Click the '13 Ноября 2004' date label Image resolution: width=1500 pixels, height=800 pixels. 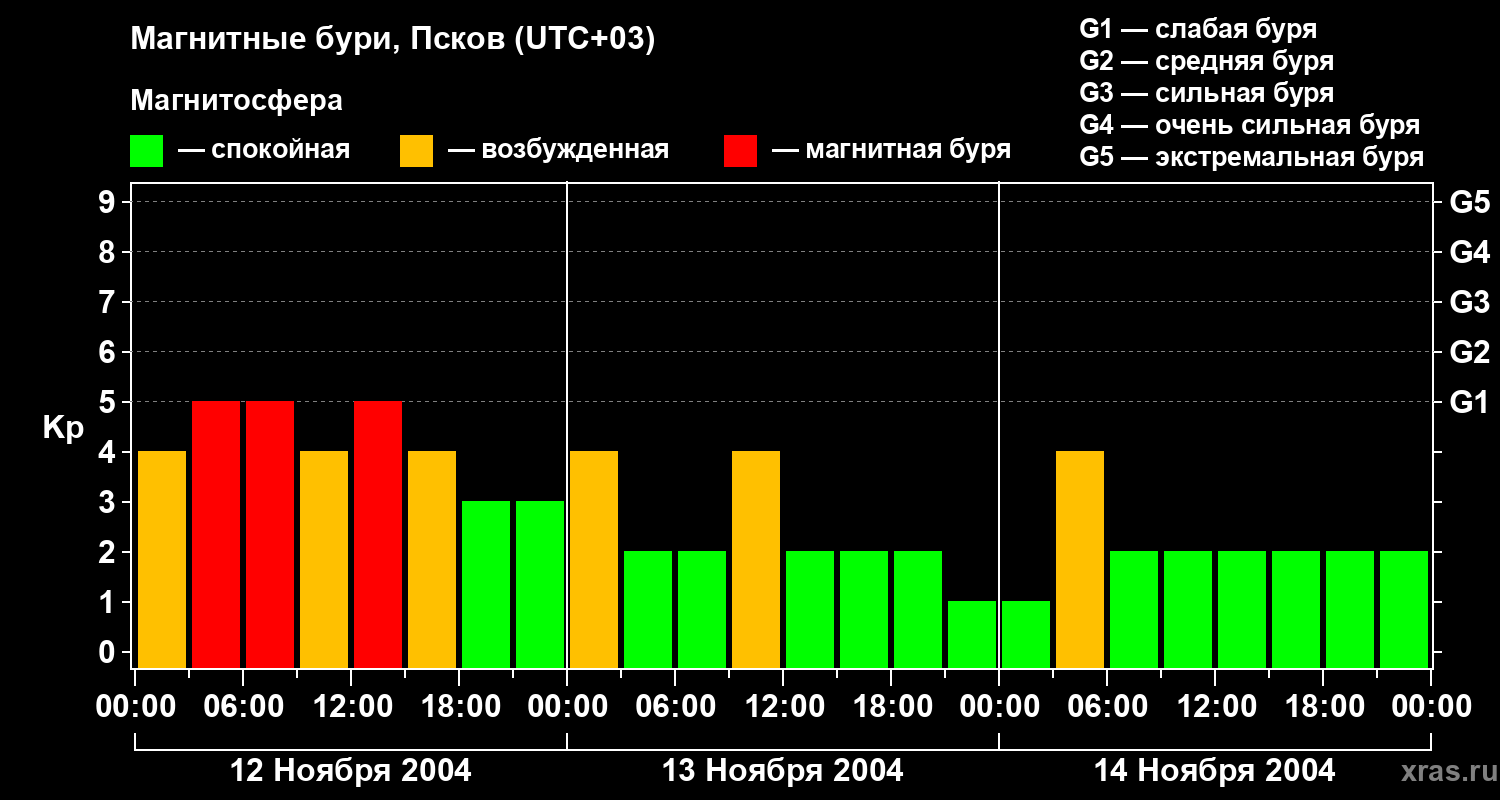(783, 770)
